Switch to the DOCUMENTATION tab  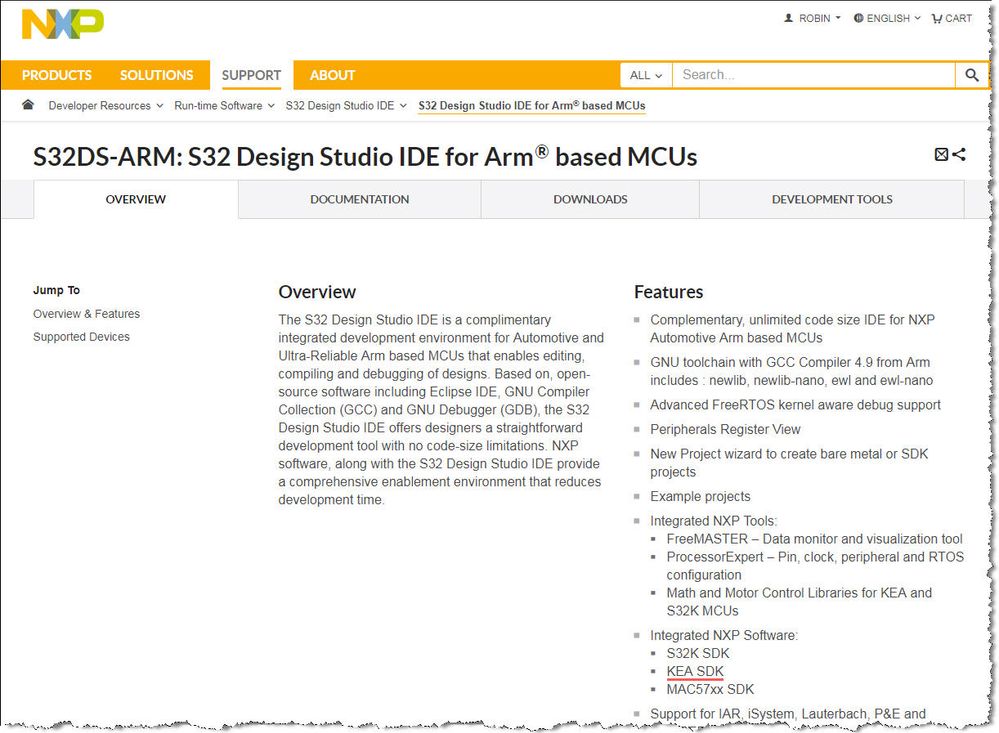pyautogui.click(x=360, y=200)
